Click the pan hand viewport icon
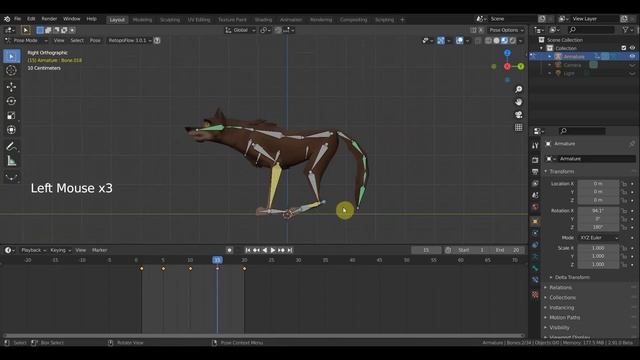Viewport: 640px width, 360px height. (518, 102)
